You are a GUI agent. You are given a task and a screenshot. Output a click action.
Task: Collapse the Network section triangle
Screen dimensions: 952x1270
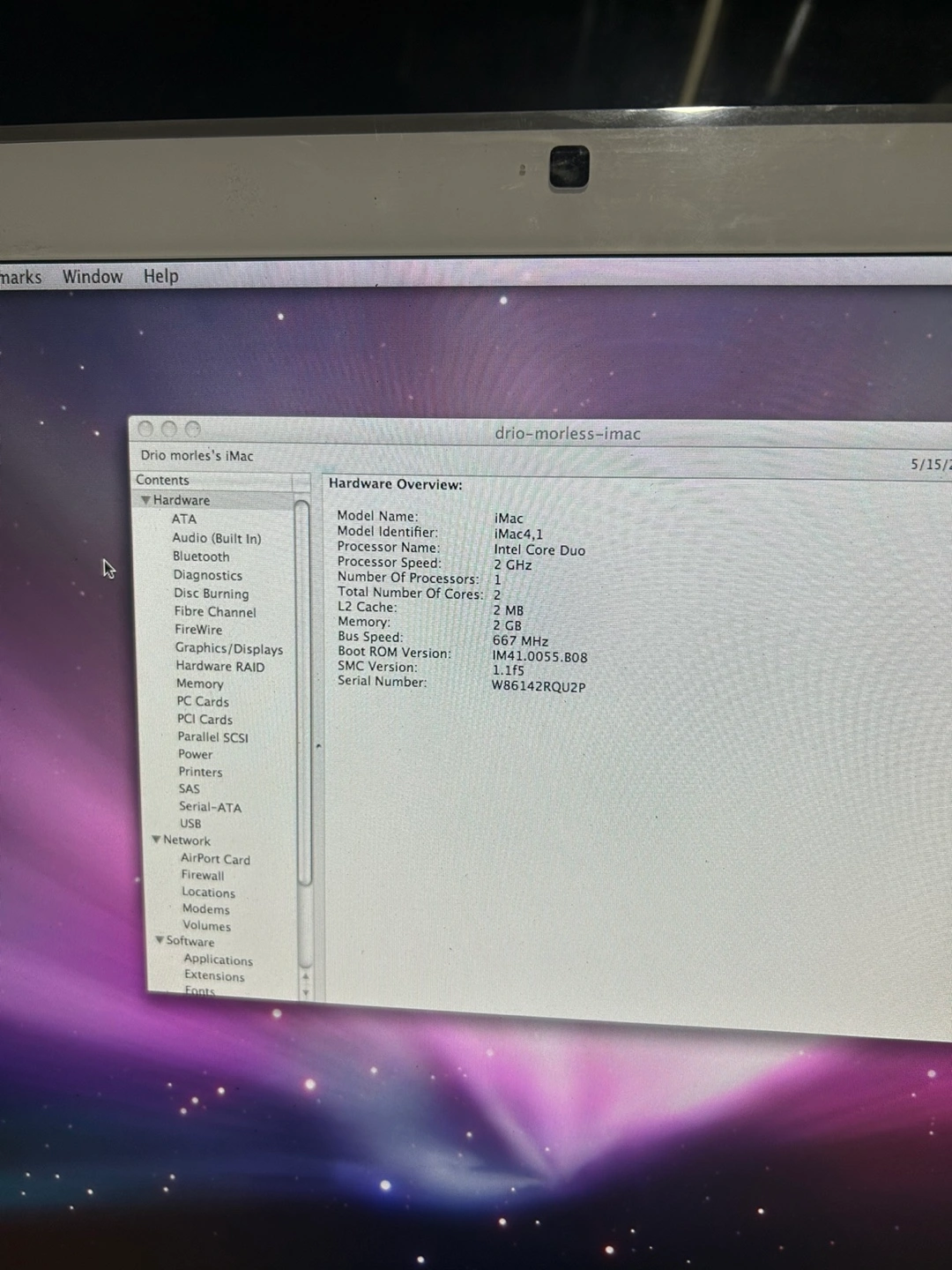coord(156,840)
